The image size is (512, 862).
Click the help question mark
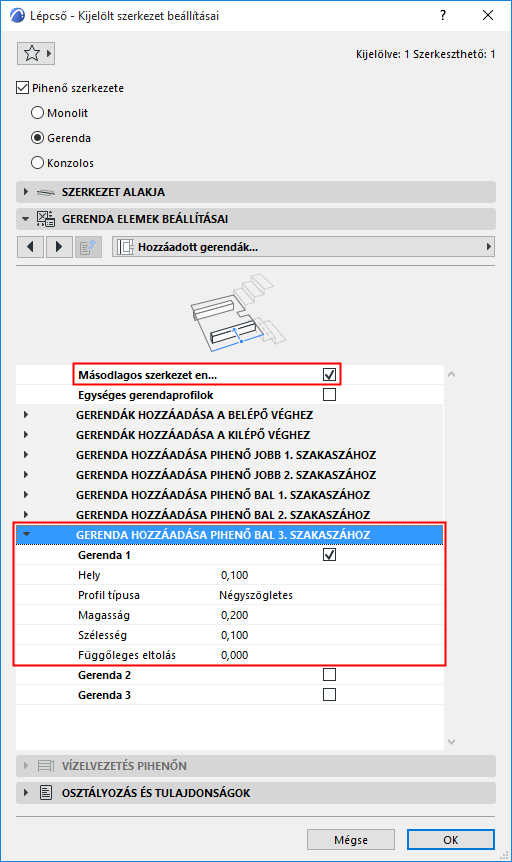pyautogui.click(x=443, y=15)
